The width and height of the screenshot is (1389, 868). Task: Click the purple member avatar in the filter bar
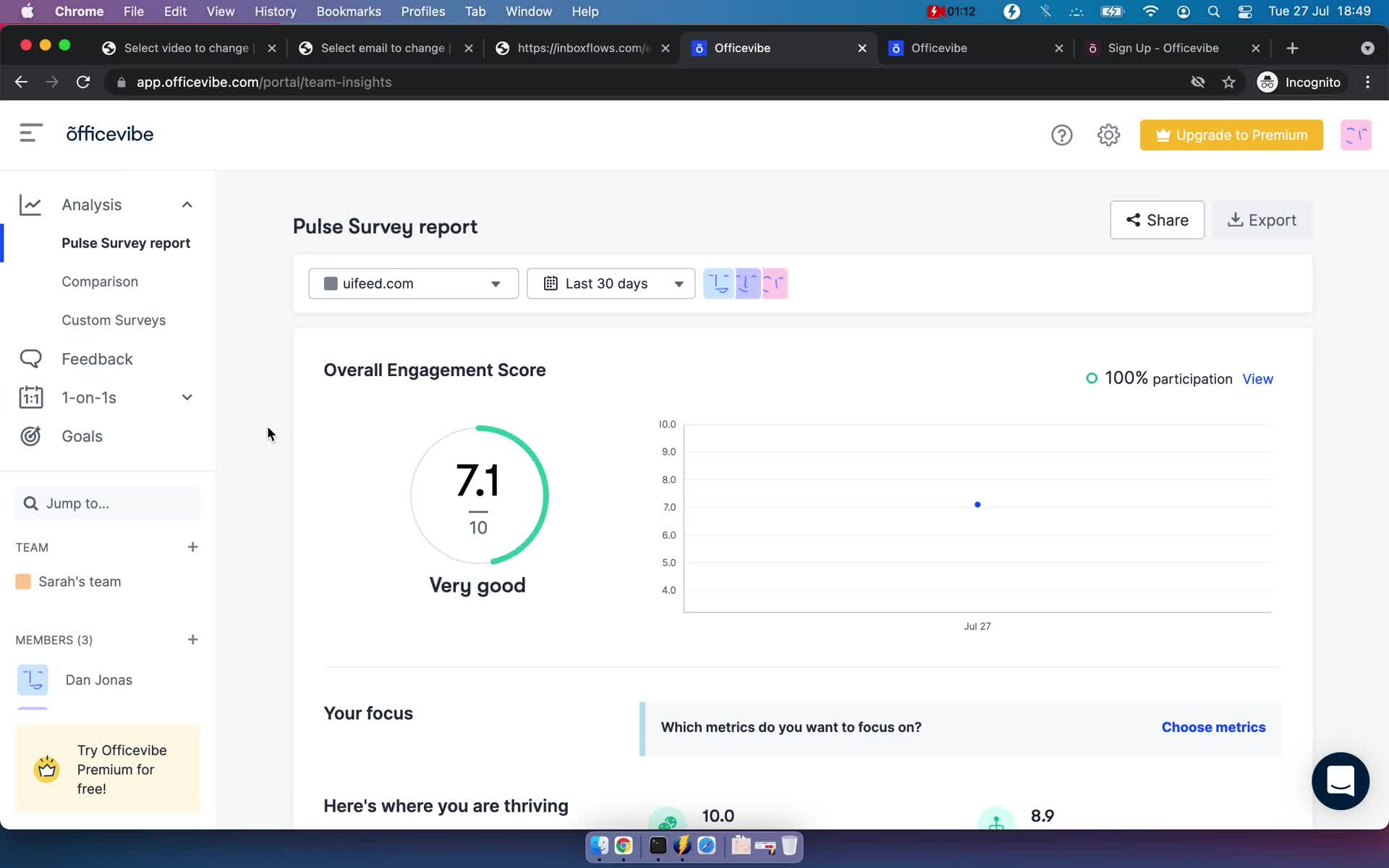coord(747,284)
